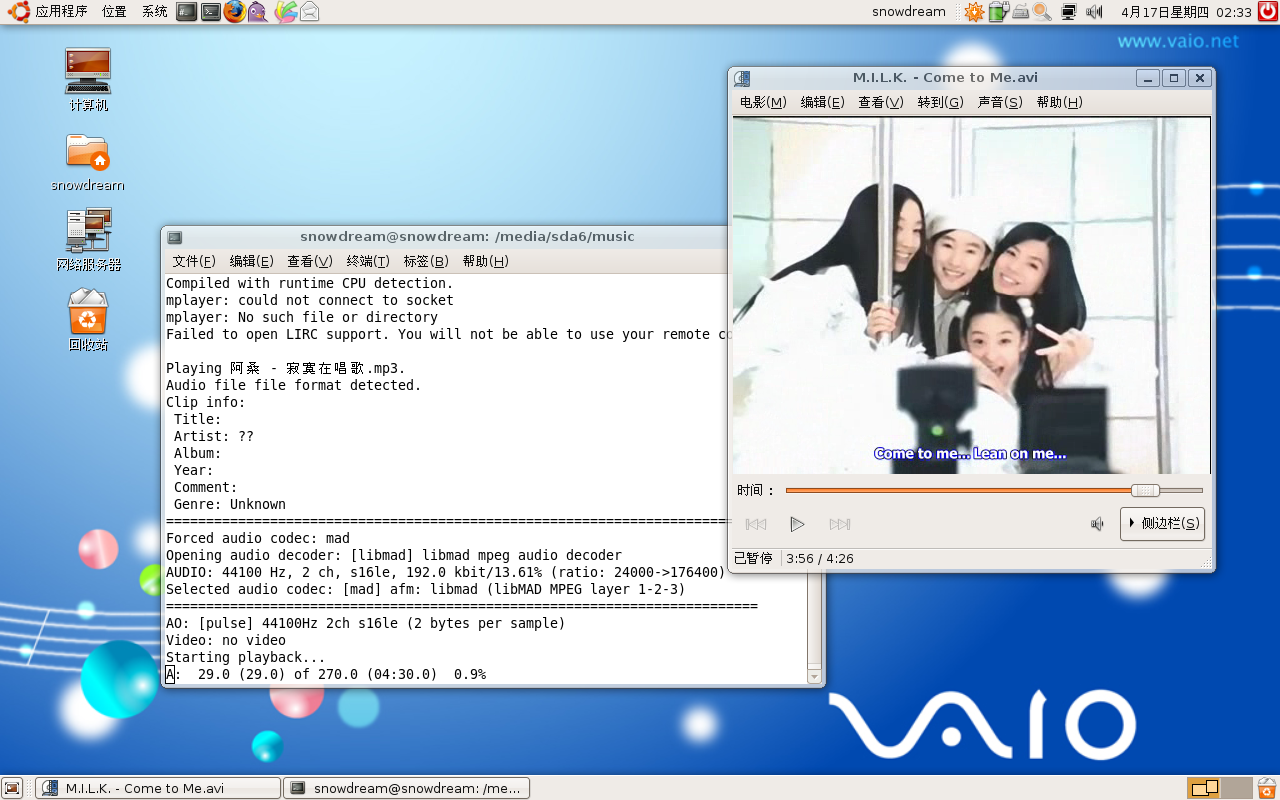Open the 位置 places menu
This screenshot has height=800, width=1280.
coord(114,12)
